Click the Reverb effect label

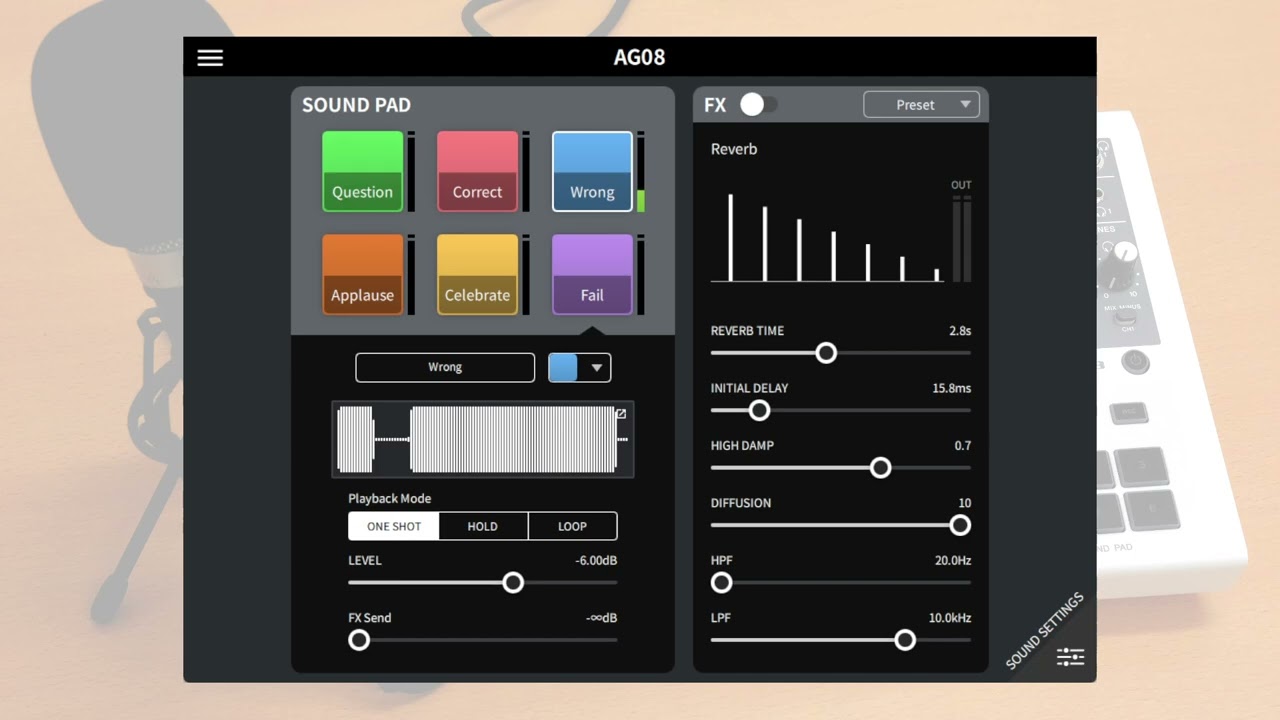pos(734,149)
